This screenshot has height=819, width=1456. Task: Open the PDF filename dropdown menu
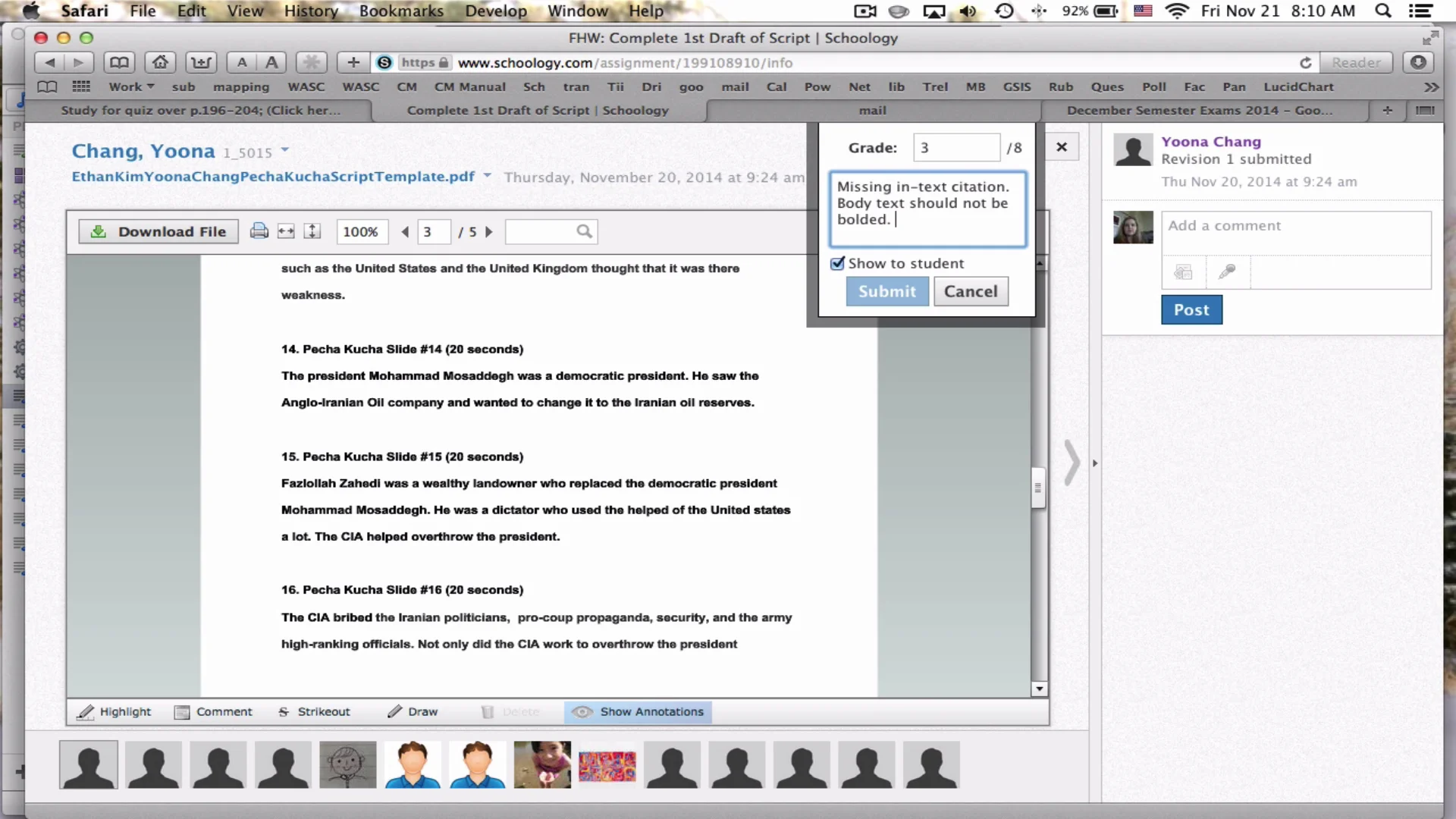(x=488, y=175)
